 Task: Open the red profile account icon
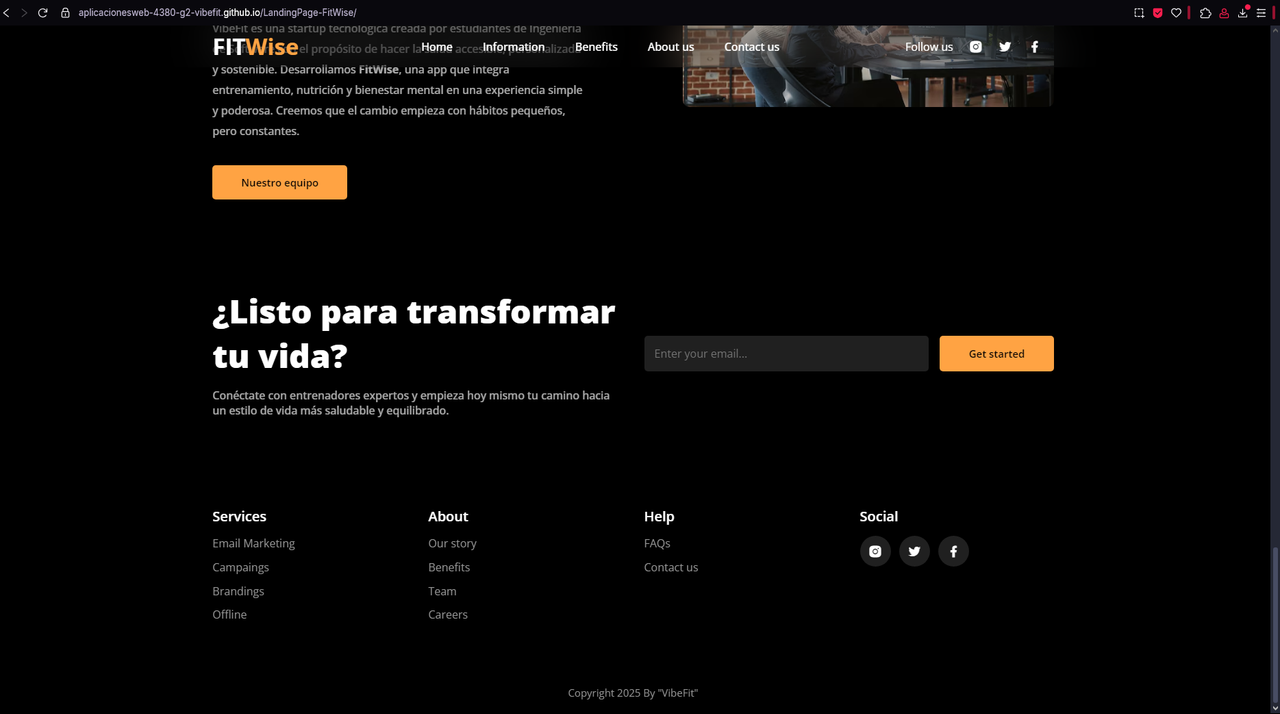click(x=1224, y=13)
